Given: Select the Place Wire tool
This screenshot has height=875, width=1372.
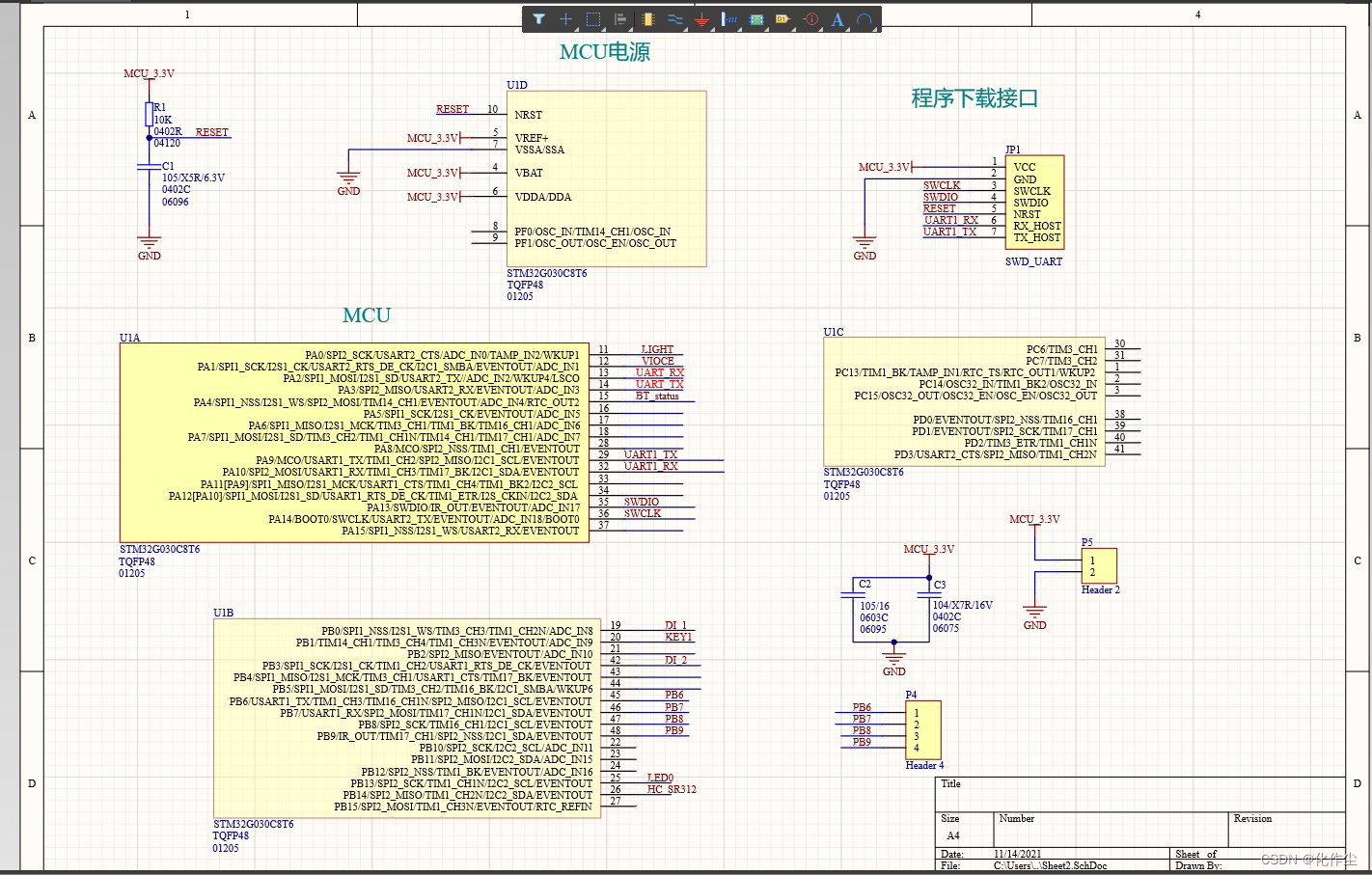Looking at the screenshot, I should pyautogui.click(x=674, y=19).
